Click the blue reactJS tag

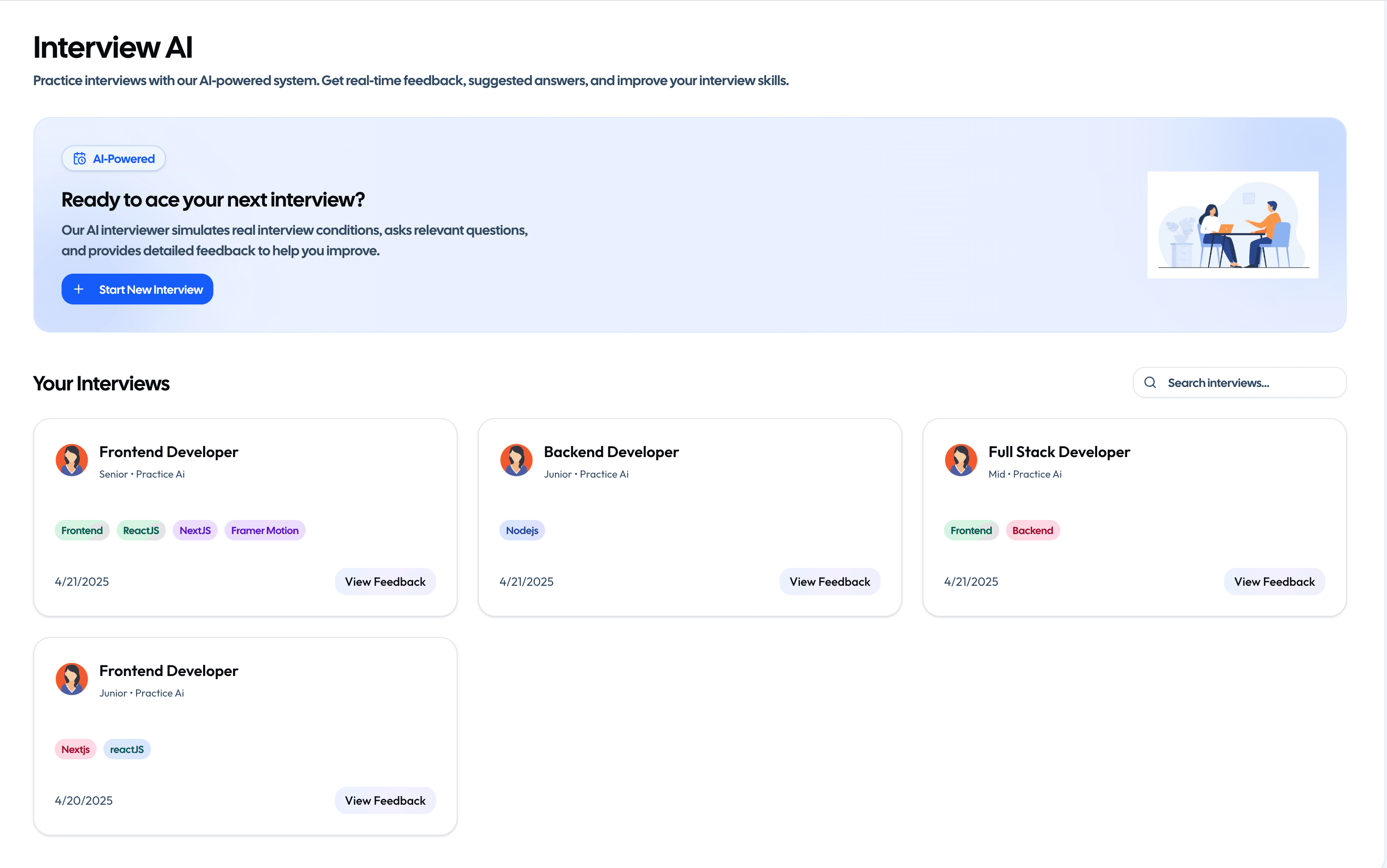(127, 749)
